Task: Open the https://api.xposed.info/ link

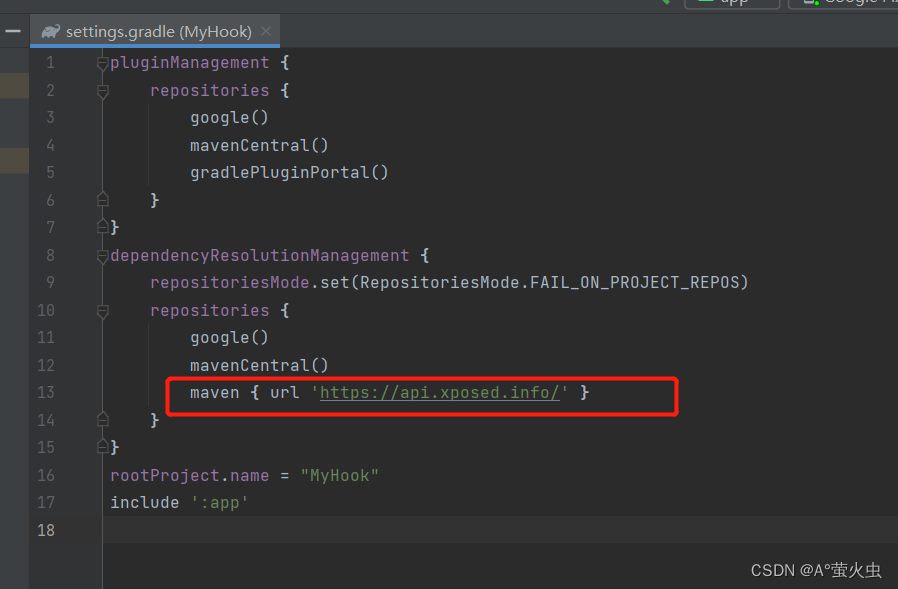Action: click(x=439, y=393)
